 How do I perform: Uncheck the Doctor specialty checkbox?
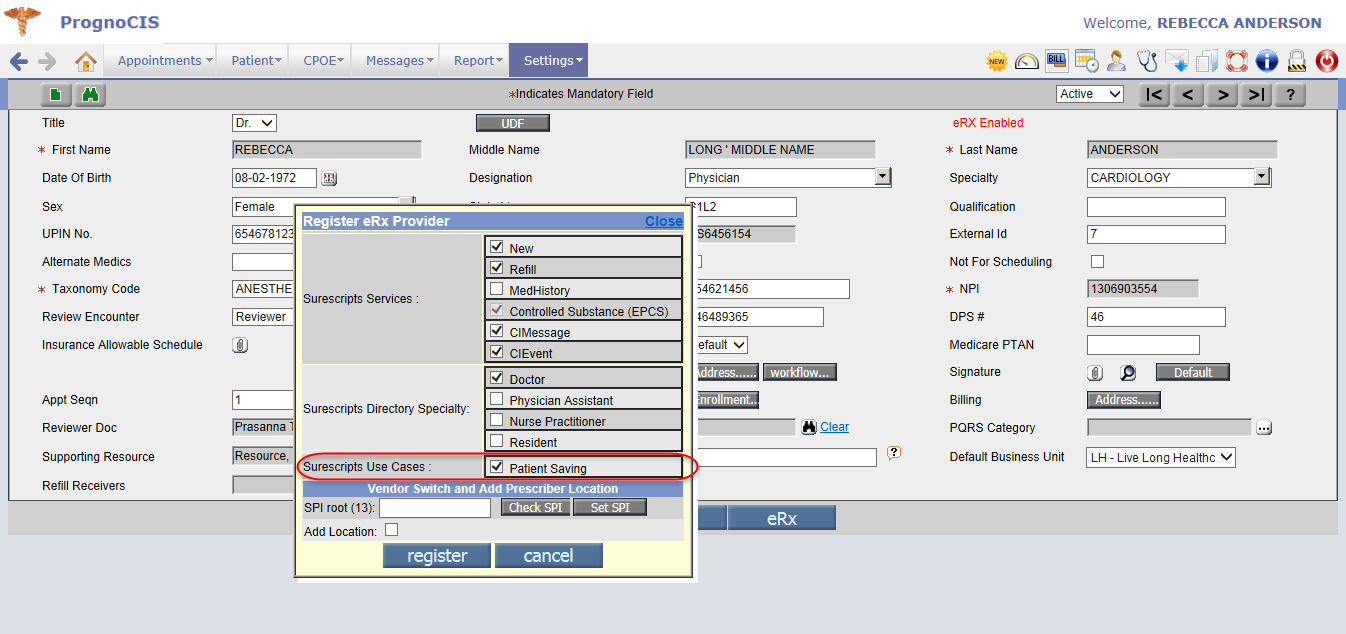(496, 377)
